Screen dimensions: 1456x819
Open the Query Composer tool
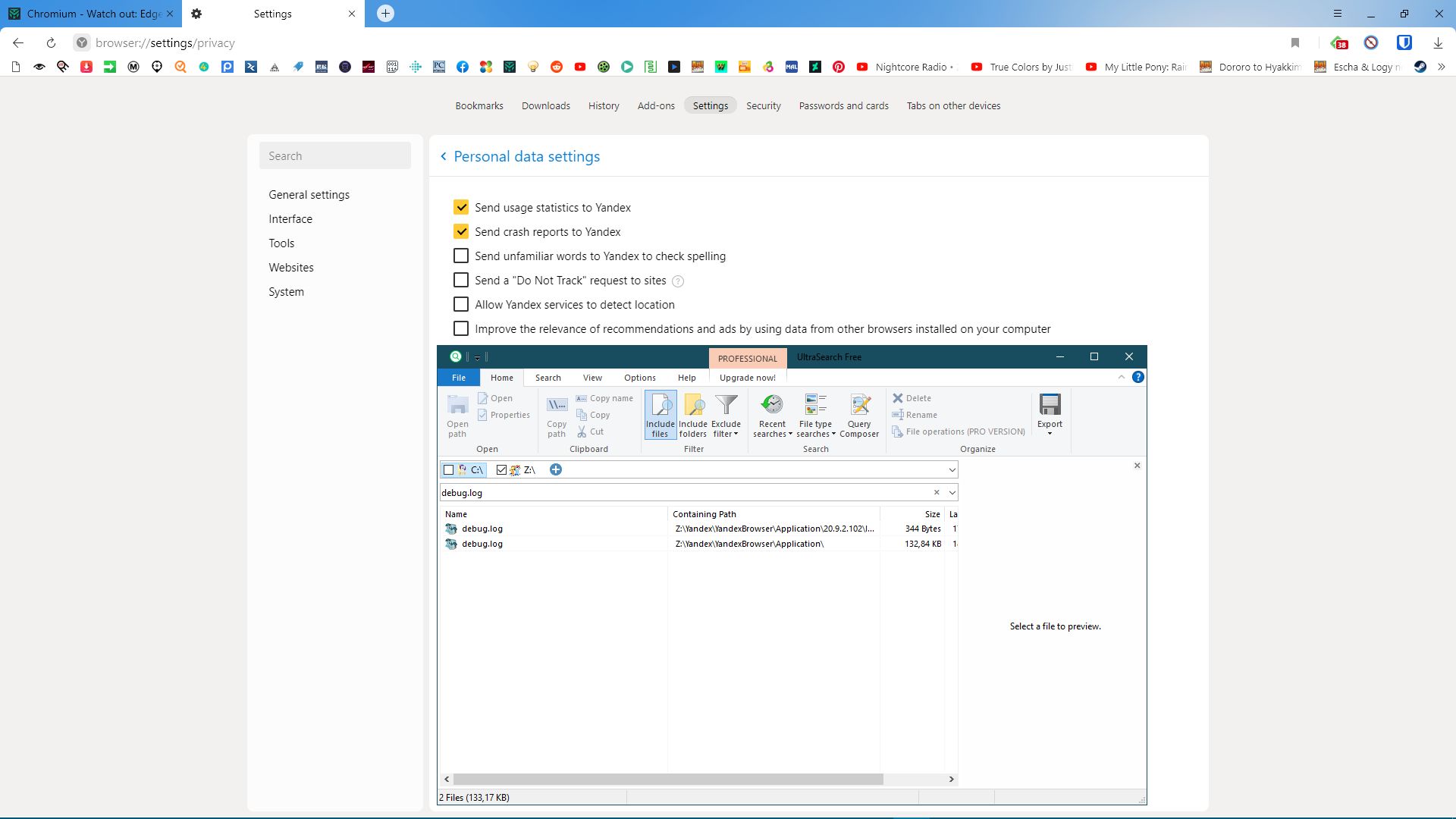[x=858, y=414]
